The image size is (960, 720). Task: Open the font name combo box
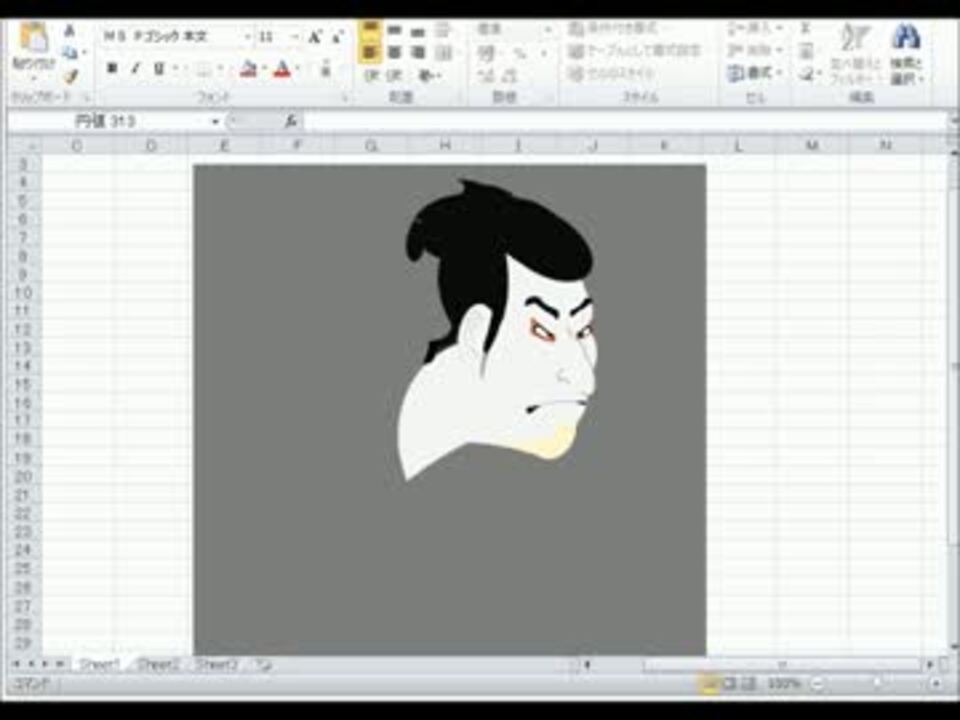(178, 37)
